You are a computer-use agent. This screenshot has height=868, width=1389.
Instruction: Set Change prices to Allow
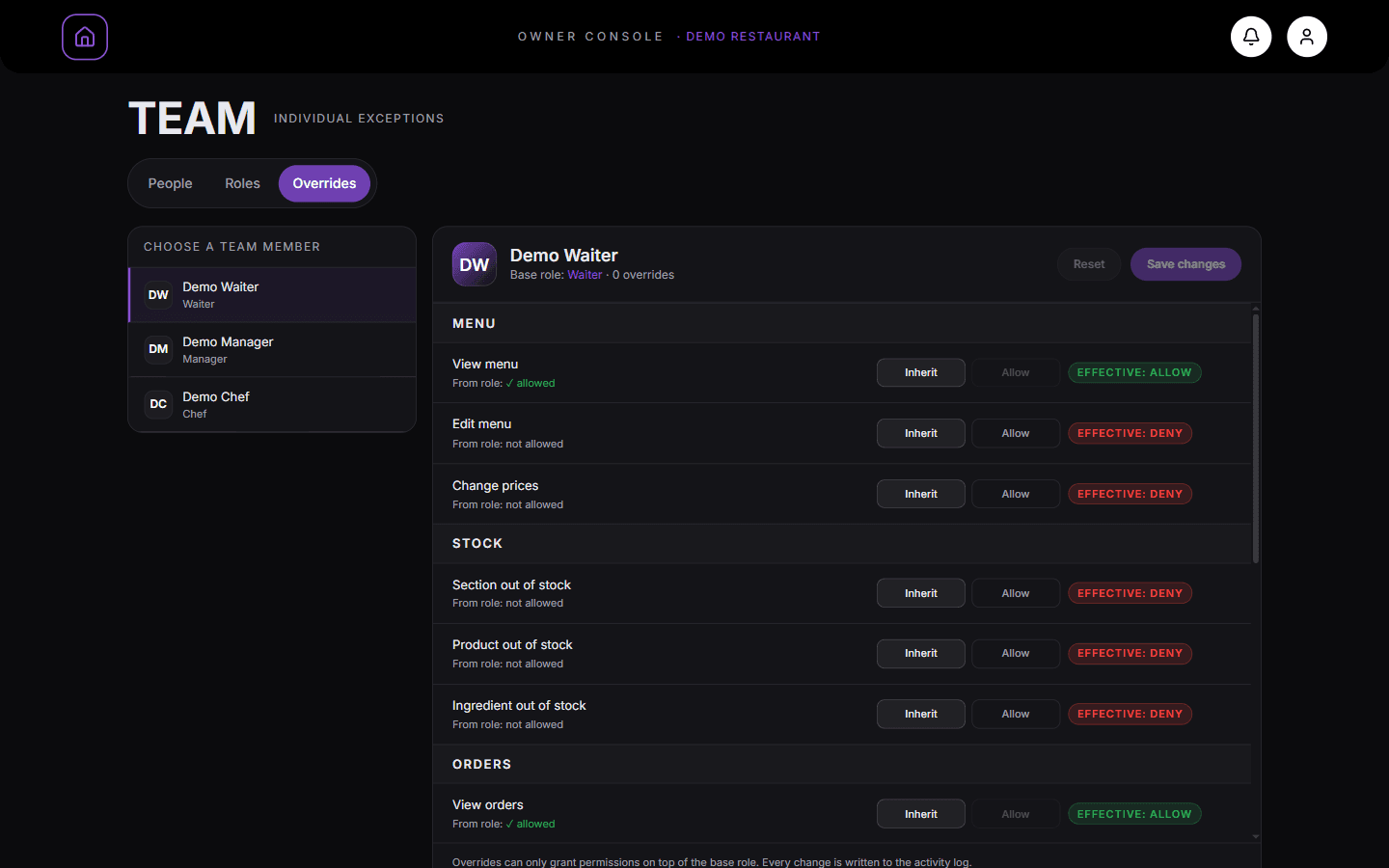[x=1016, y=494]
